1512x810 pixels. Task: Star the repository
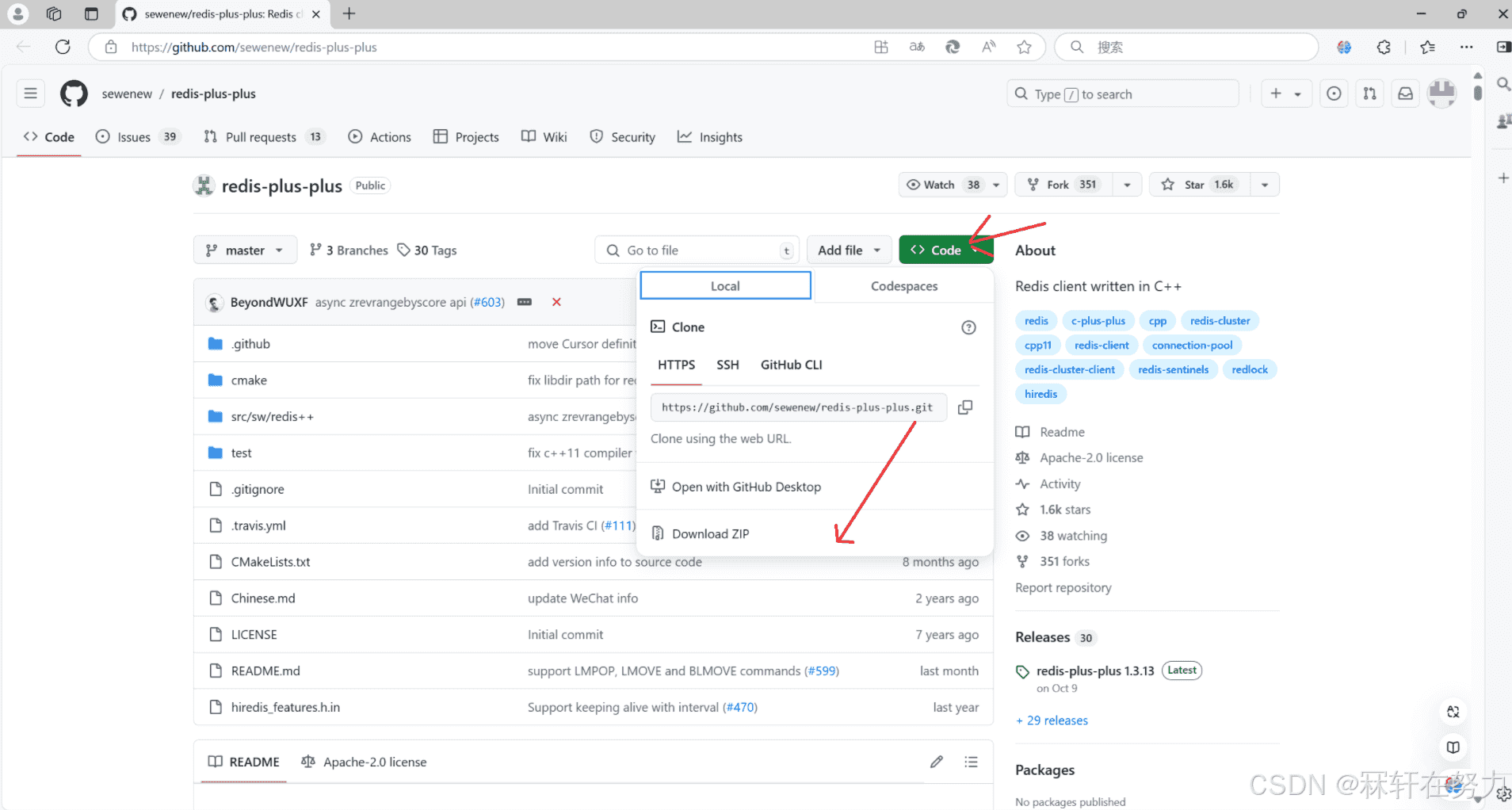pyautogui.click(x=1201, y=185)
